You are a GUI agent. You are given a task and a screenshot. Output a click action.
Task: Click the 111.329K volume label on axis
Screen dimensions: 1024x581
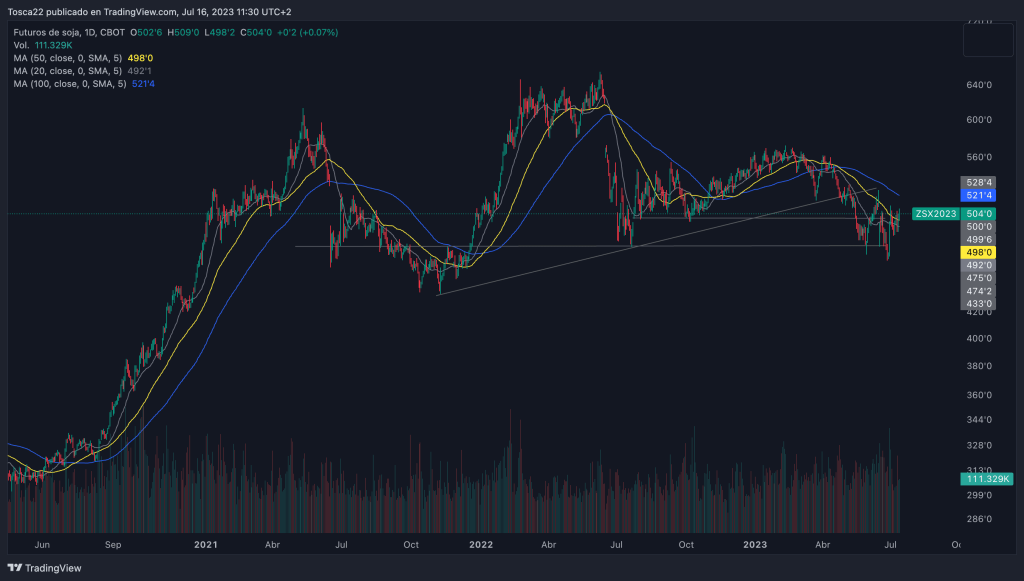[x=979, y=481]
